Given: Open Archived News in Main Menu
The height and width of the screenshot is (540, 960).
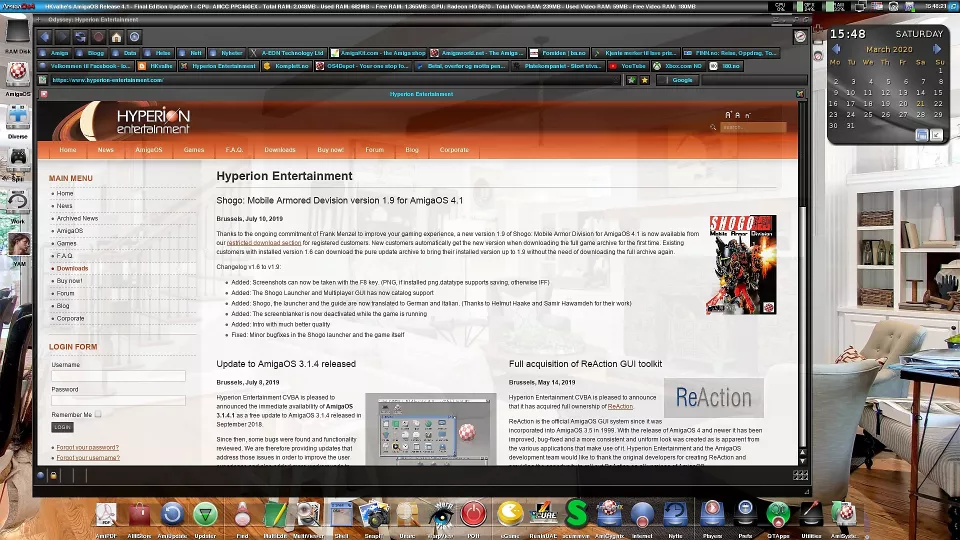Looking at the screenshot, I should tap(77, 218).
